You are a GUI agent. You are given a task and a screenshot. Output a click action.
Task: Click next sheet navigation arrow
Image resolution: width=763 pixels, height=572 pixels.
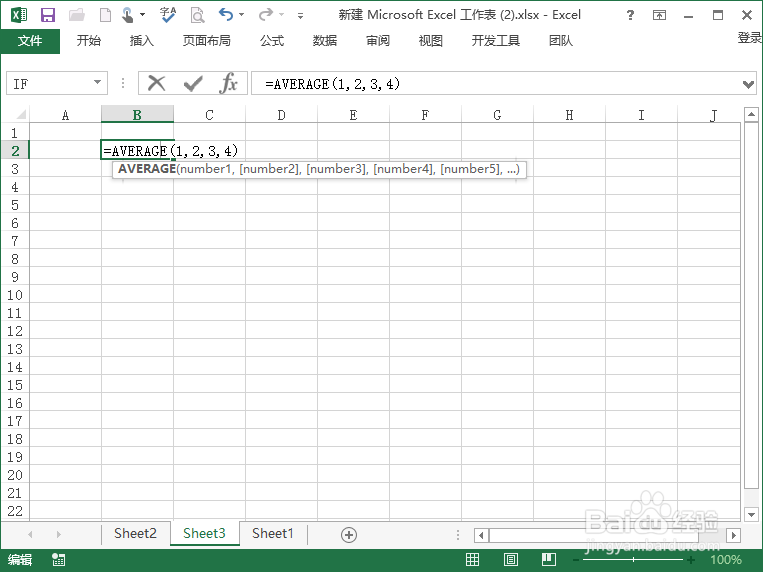(x=58, y=534)
